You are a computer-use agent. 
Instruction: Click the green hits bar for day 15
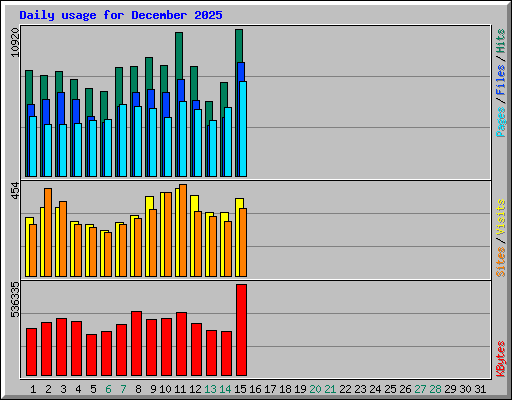pos(239,46)
